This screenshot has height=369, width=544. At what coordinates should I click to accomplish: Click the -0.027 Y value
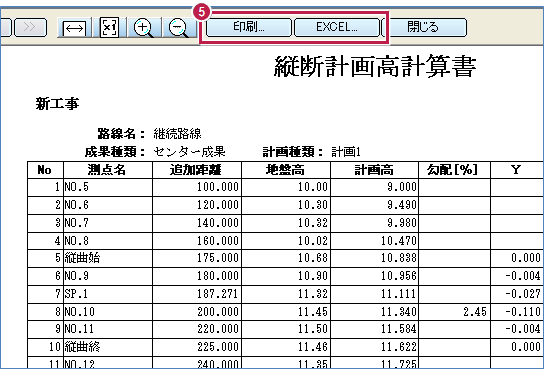[x=523, y=294]
